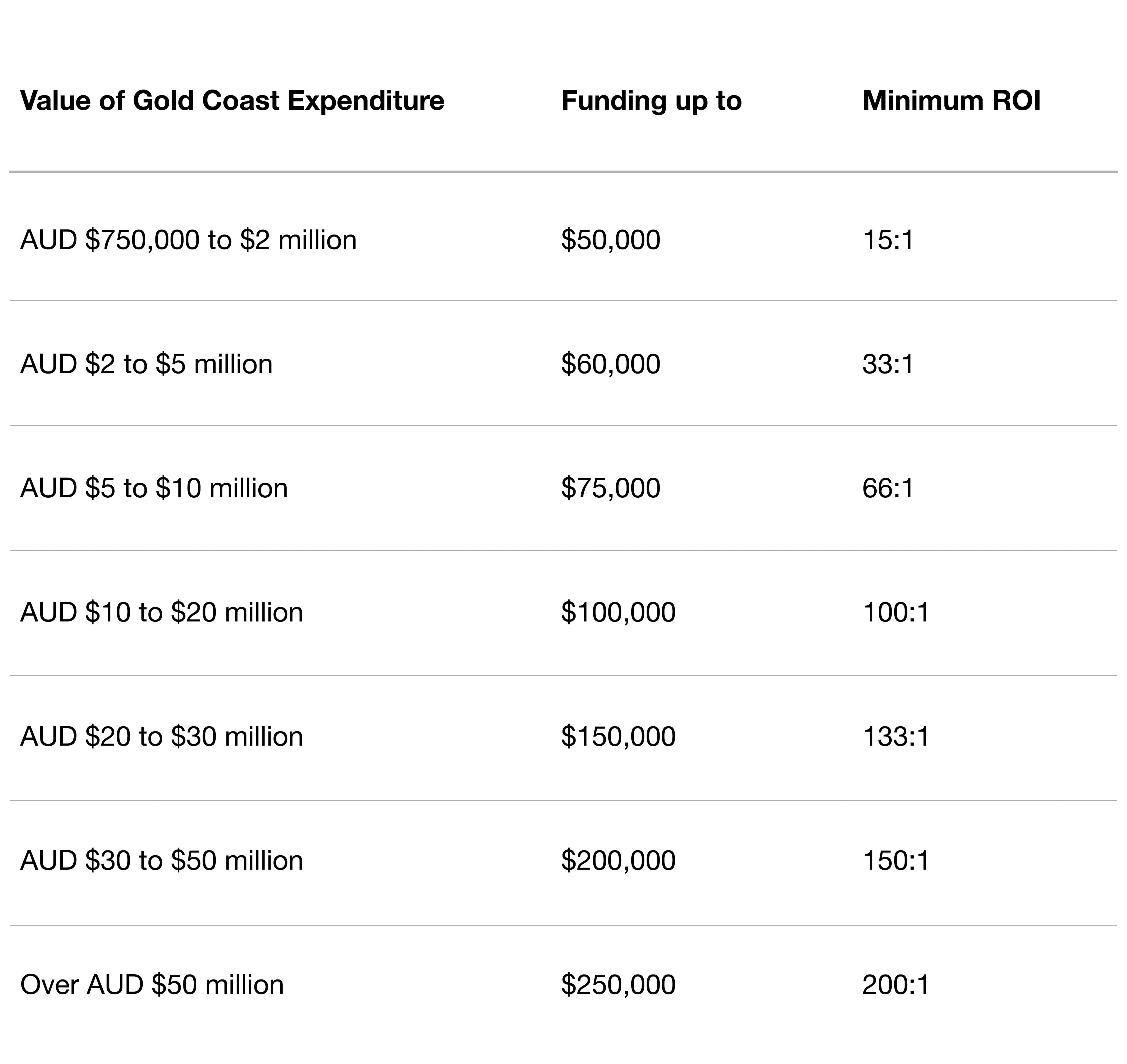Click the 66:1 ROI entry
This screenshot has width=1127, height=1064.
click(x=888, y=488)
